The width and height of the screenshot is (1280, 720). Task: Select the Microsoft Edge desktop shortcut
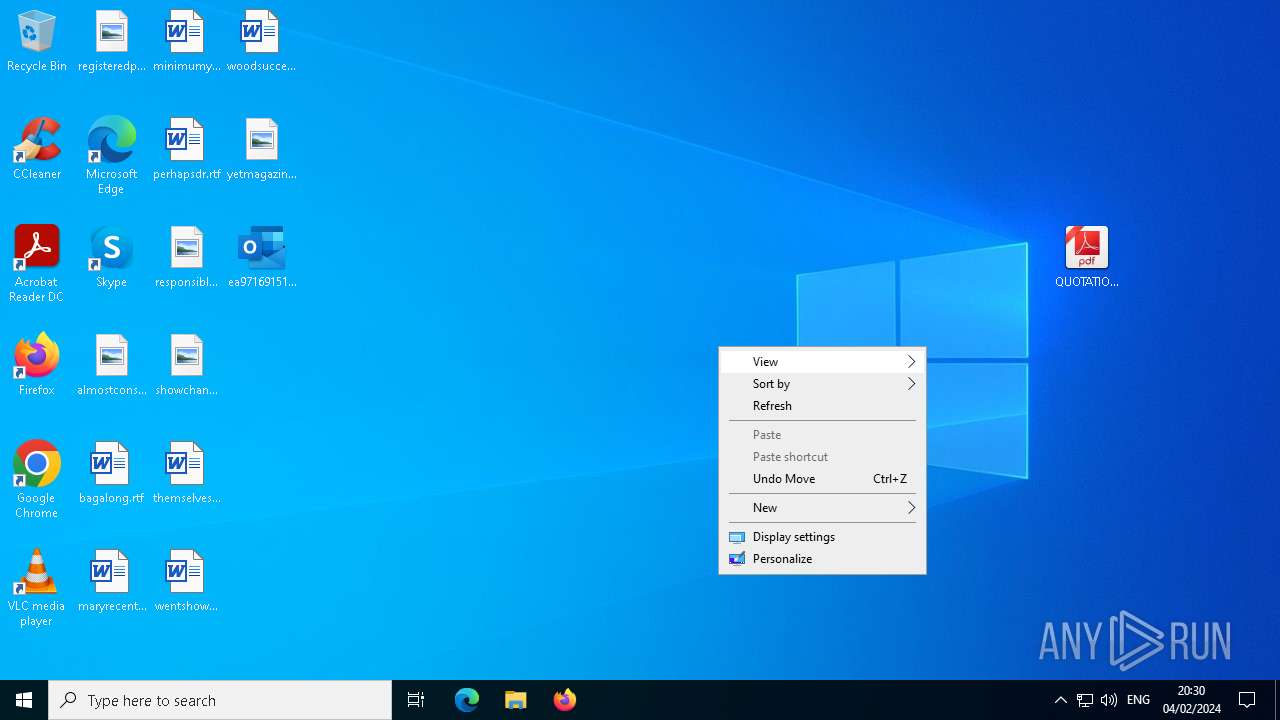(112, 156)
